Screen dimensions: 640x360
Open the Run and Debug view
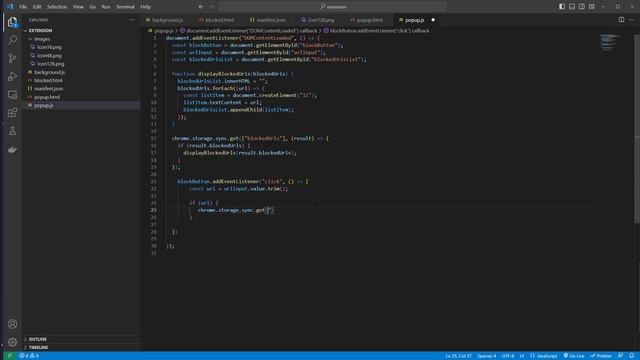12,76
